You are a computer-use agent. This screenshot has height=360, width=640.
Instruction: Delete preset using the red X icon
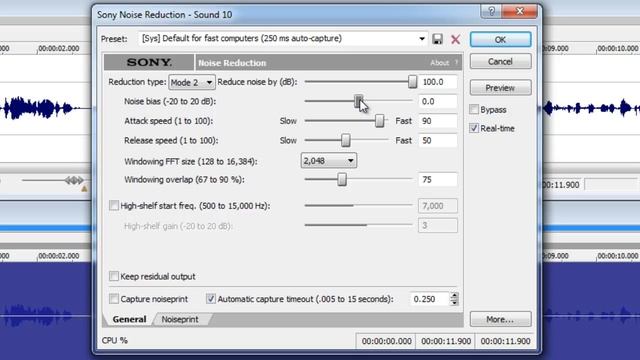(x=456, y=39)
